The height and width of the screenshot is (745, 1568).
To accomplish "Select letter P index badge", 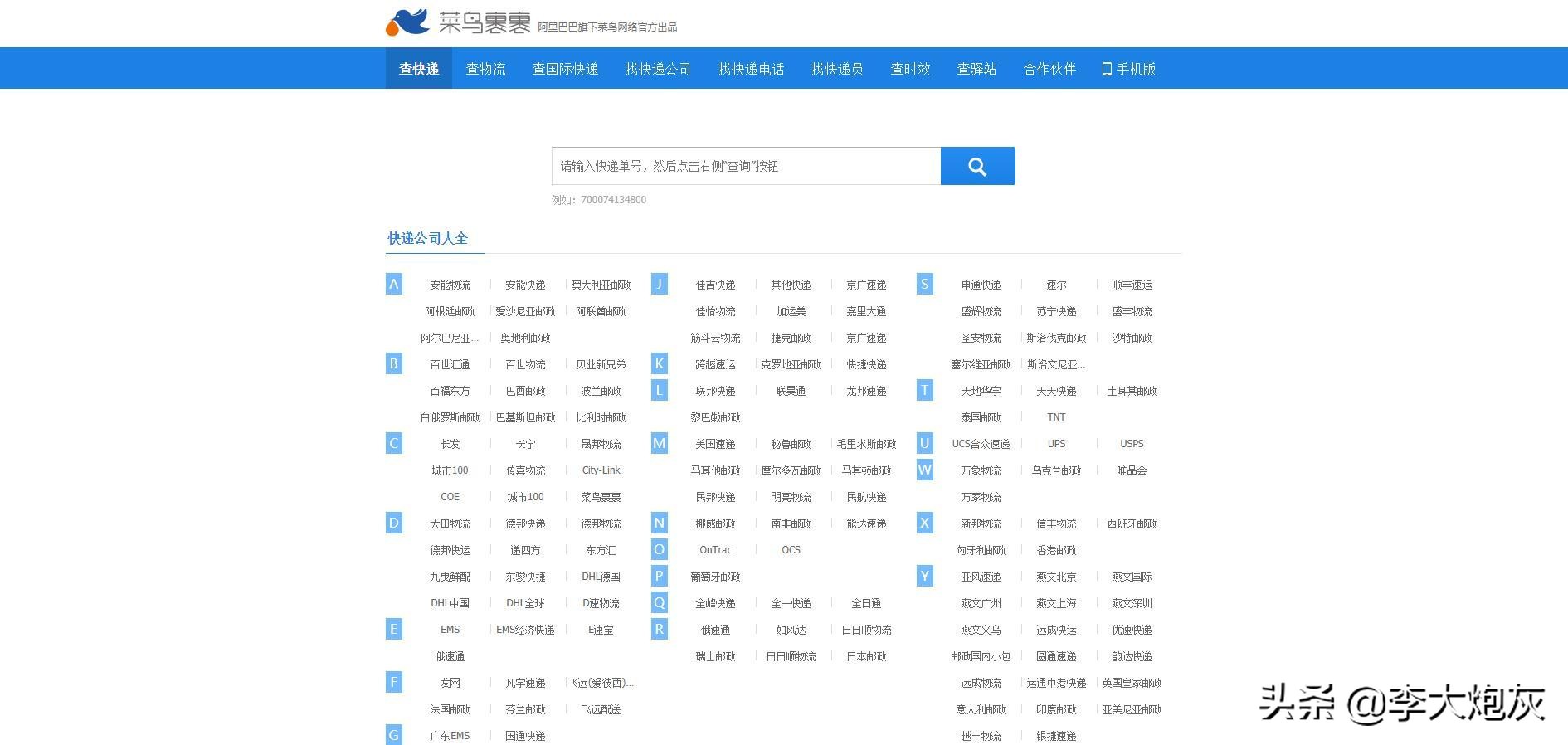I will [660, 577].
